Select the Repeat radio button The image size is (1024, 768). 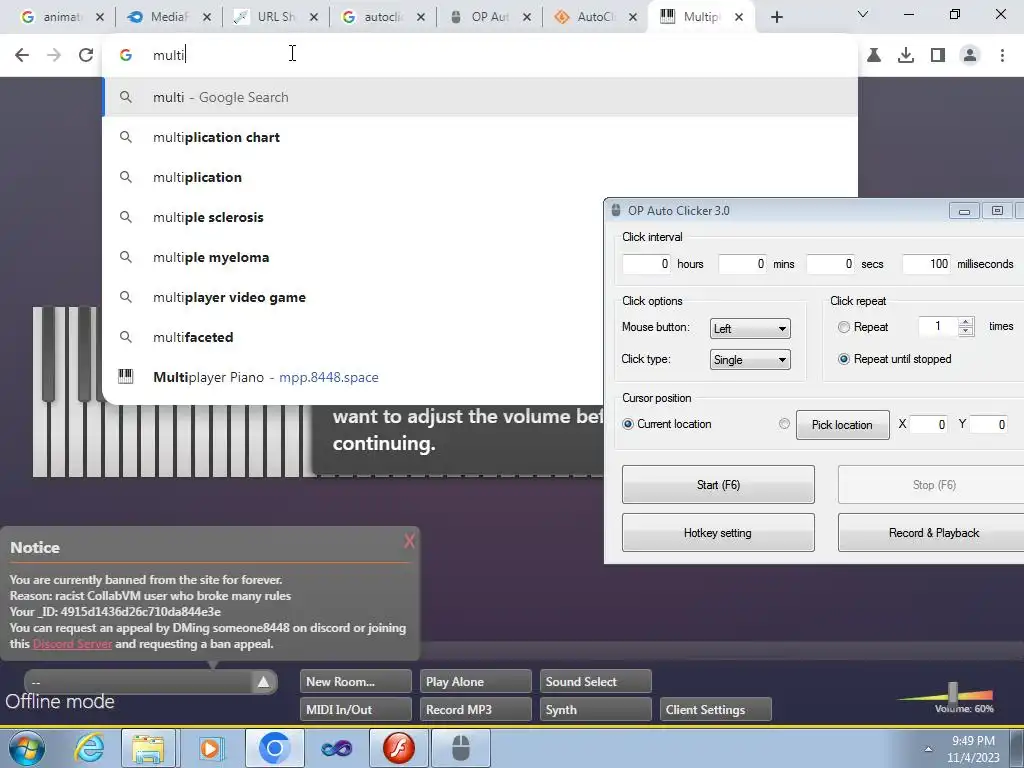[844, 327]
